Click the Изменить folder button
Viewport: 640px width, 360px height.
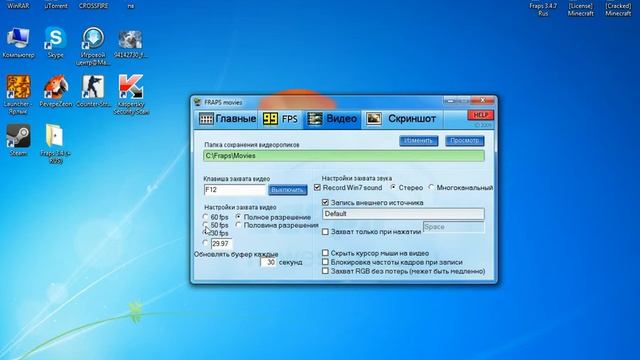point(418,141)
